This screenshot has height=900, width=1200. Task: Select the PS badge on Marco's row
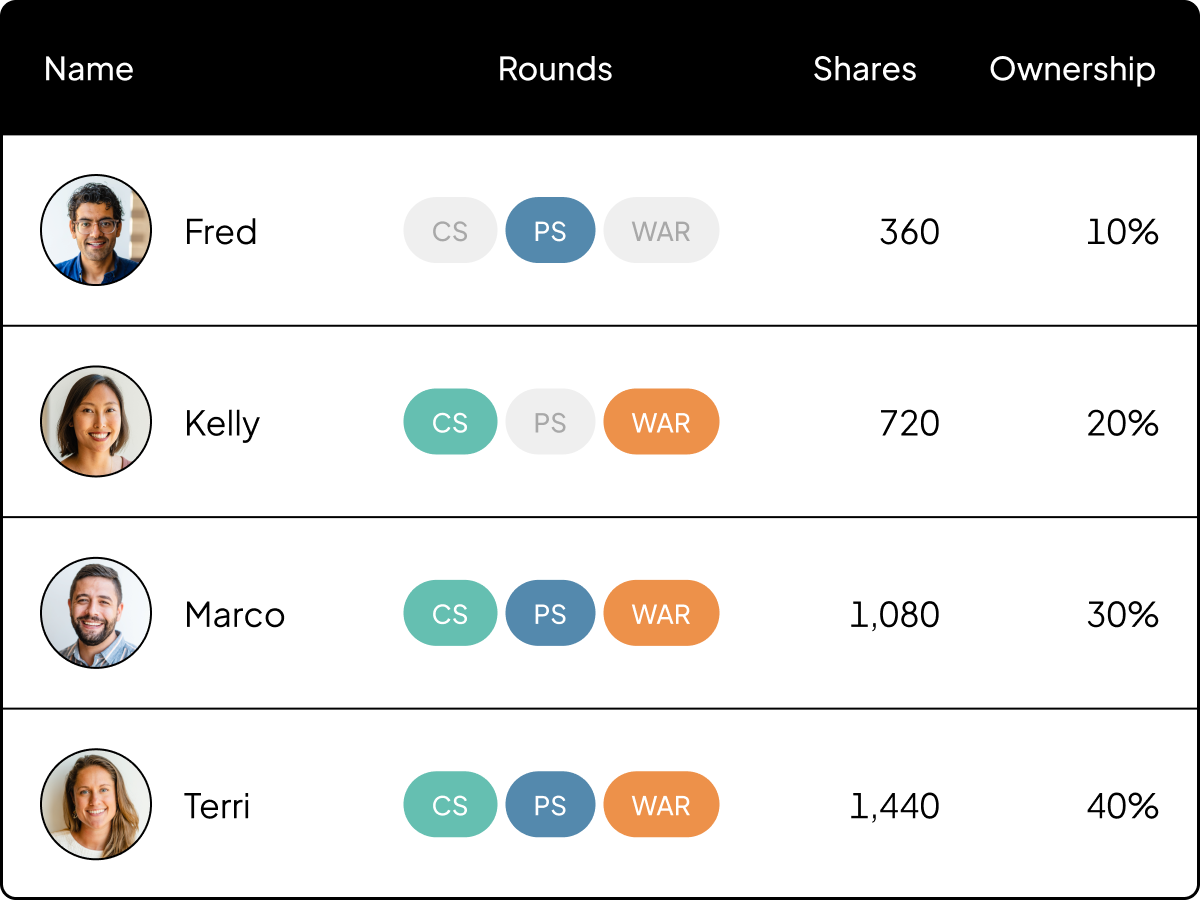(x=550, y=613)
